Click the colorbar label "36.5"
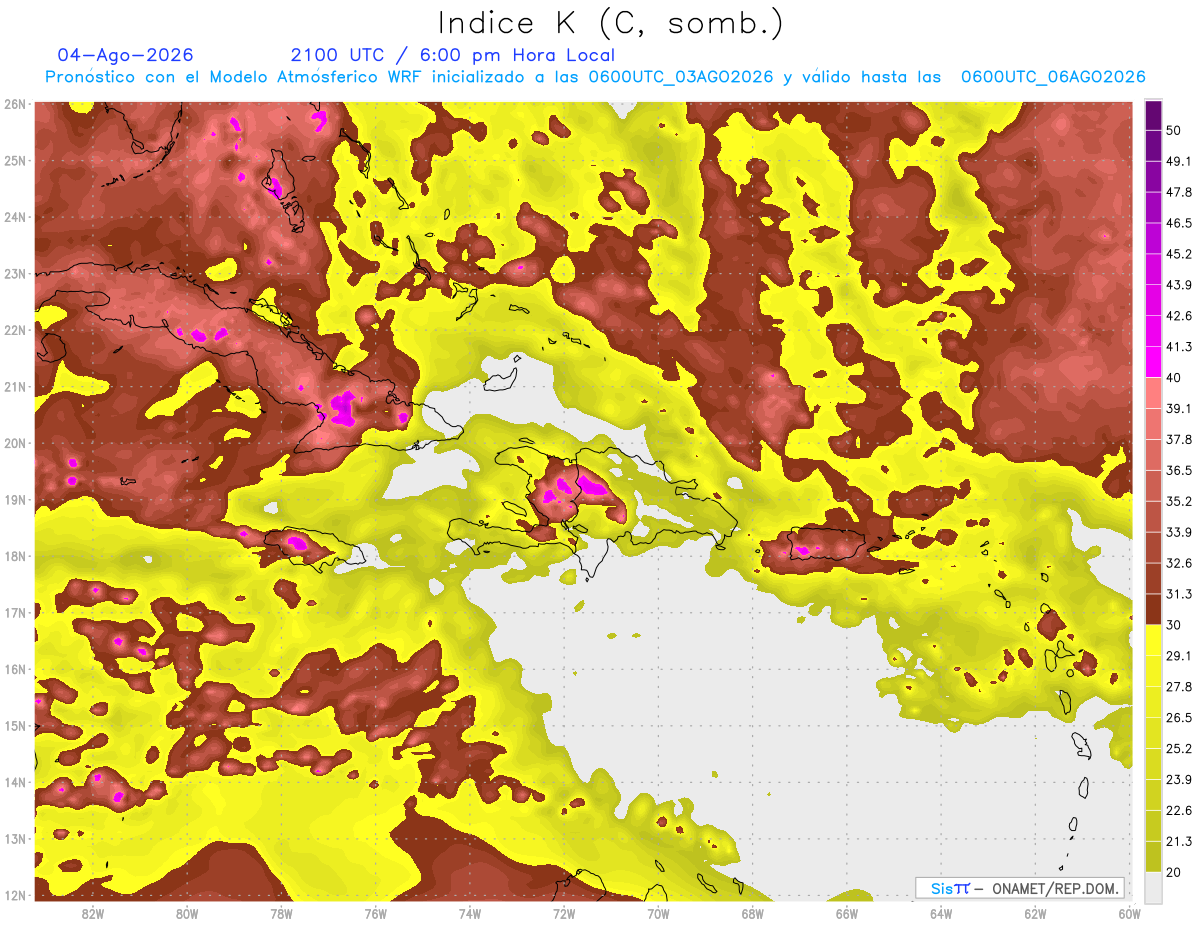 pos(1179,470)
